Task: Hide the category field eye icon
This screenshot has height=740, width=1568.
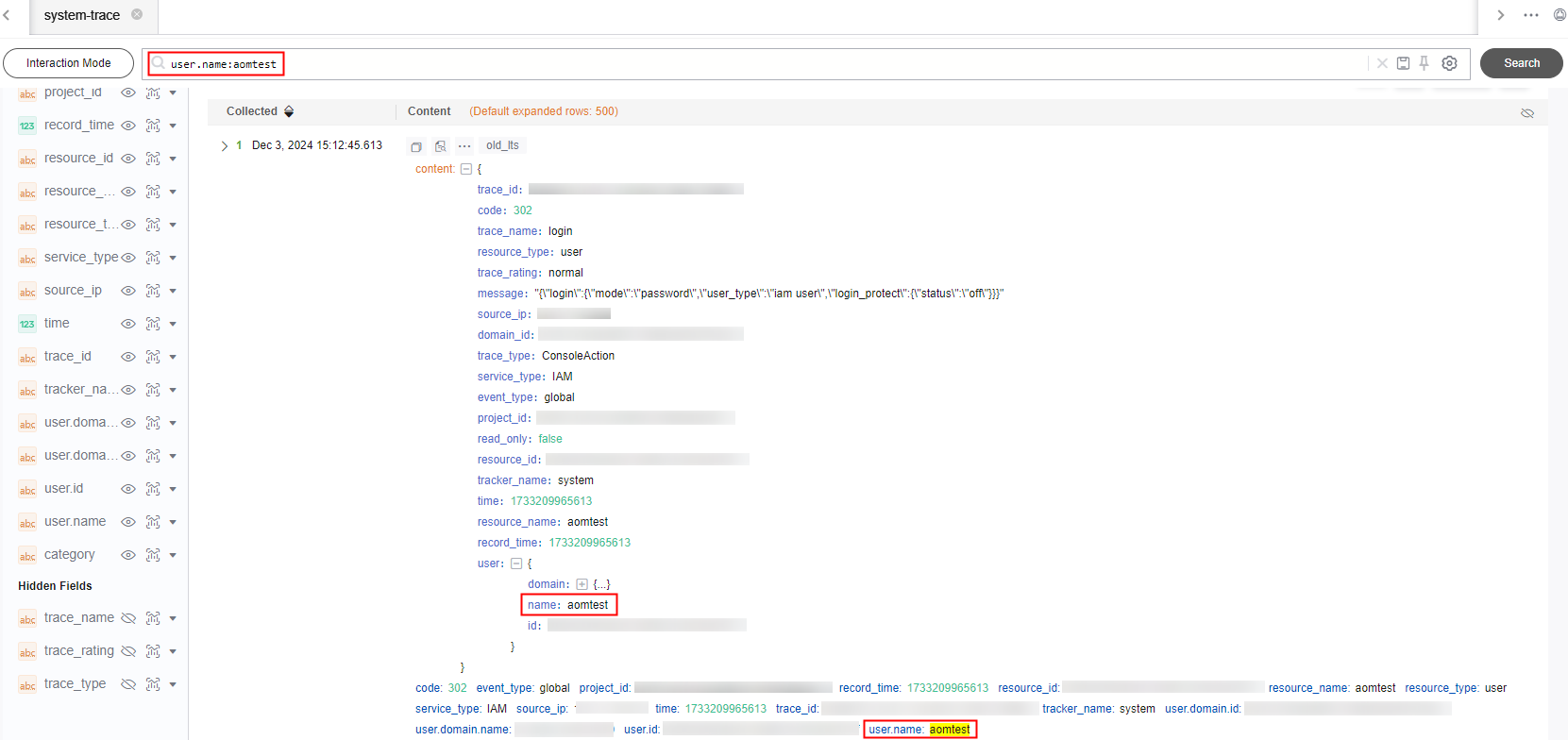Action: (x=128, y=555)
